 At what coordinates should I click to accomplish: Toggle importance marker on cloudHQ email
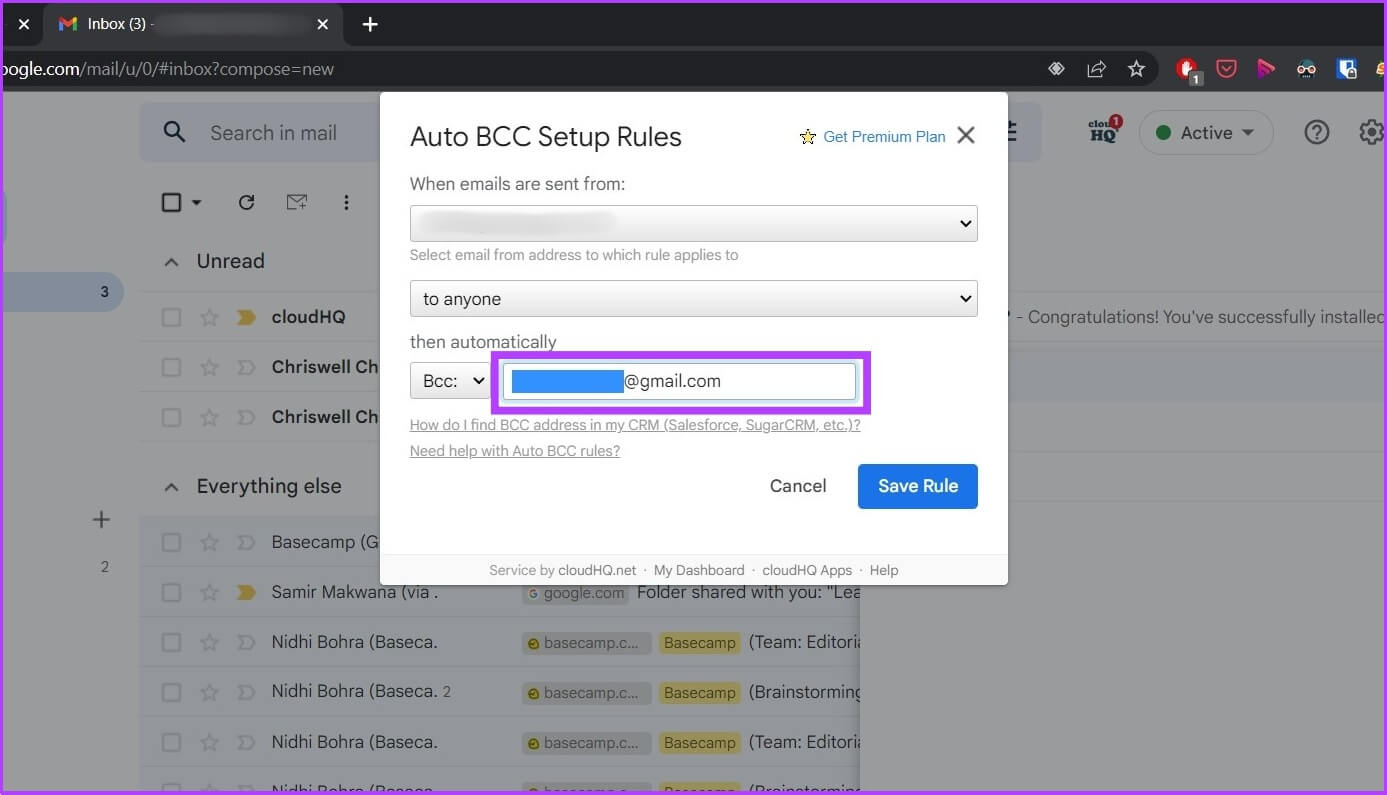click(x=245, y=317)
